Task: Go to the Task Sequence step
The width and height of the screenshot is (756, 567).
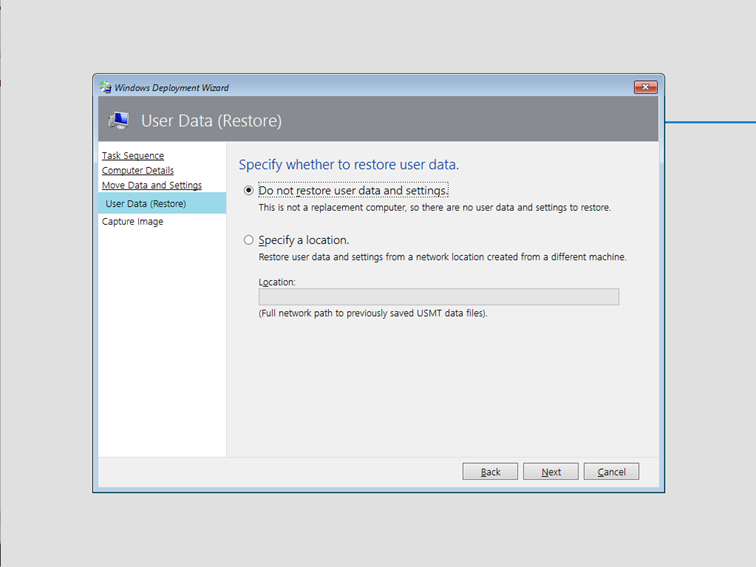Action: pos(133,156)
